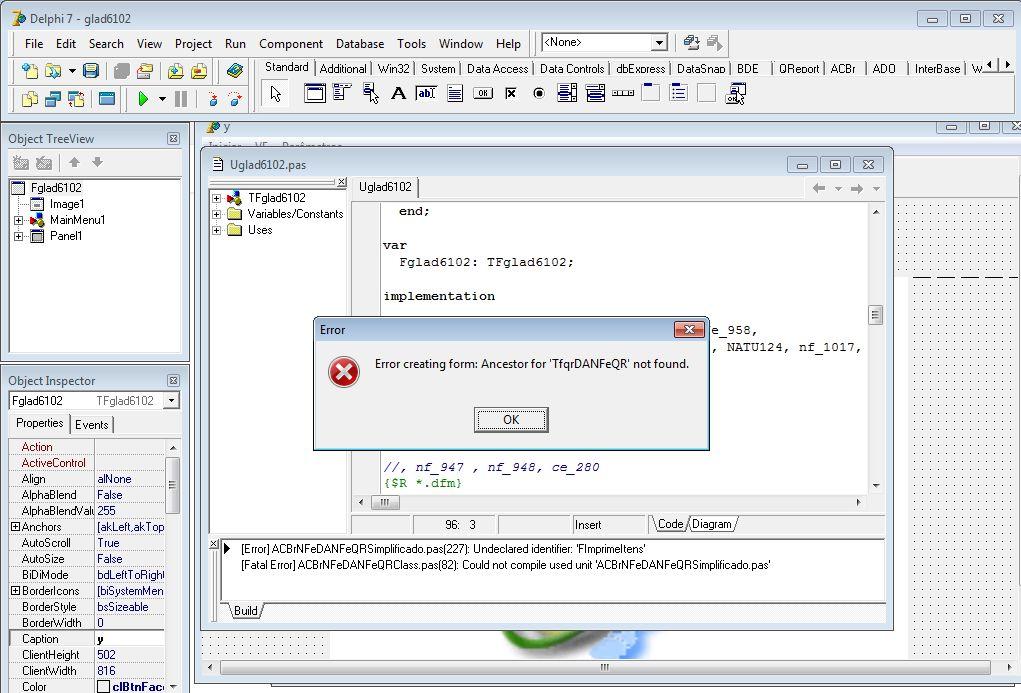Move item up in Object TreeView toolbar

click(x=74, y=162)
